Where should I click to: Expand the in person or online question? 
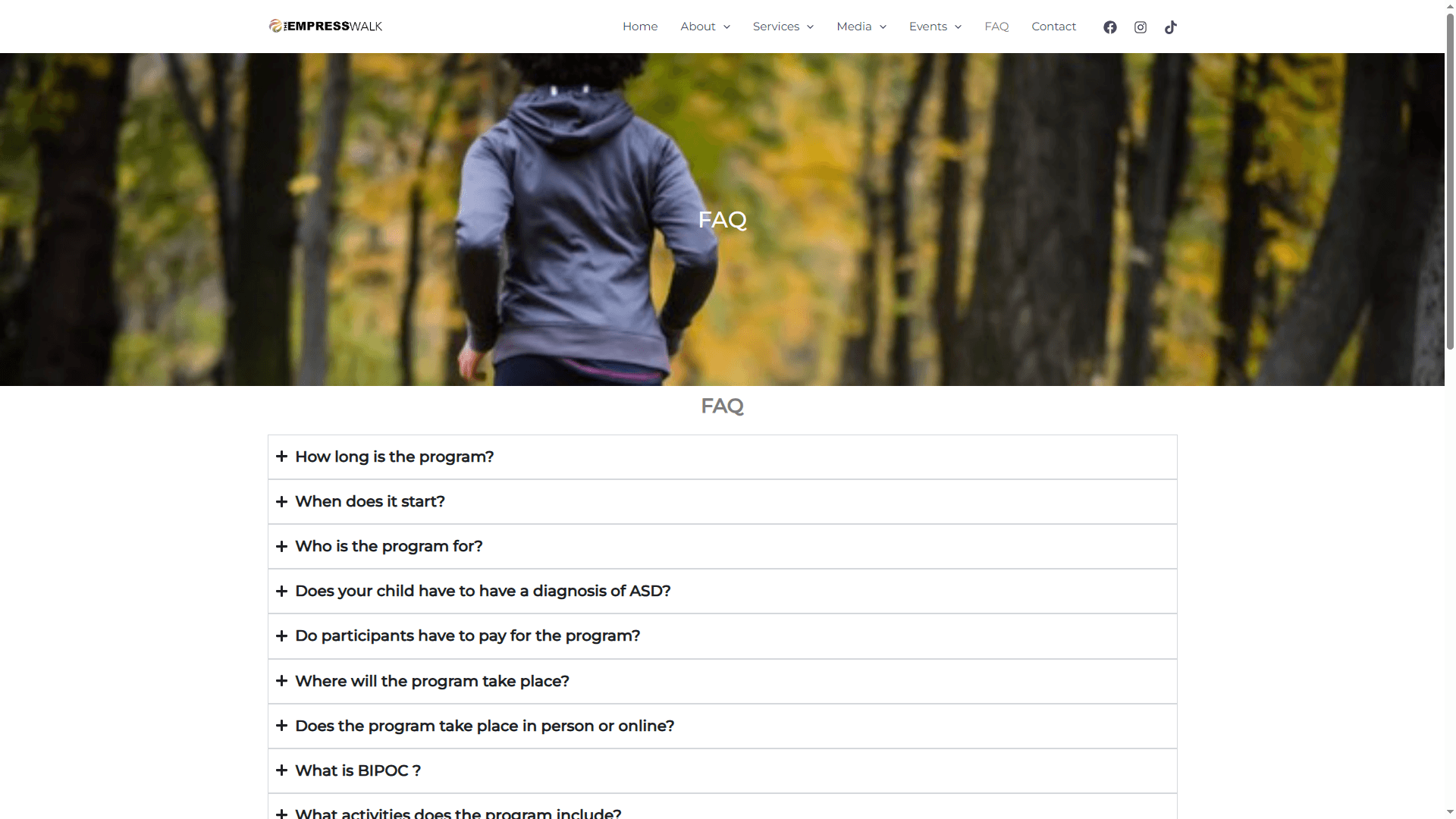(722, 726)
